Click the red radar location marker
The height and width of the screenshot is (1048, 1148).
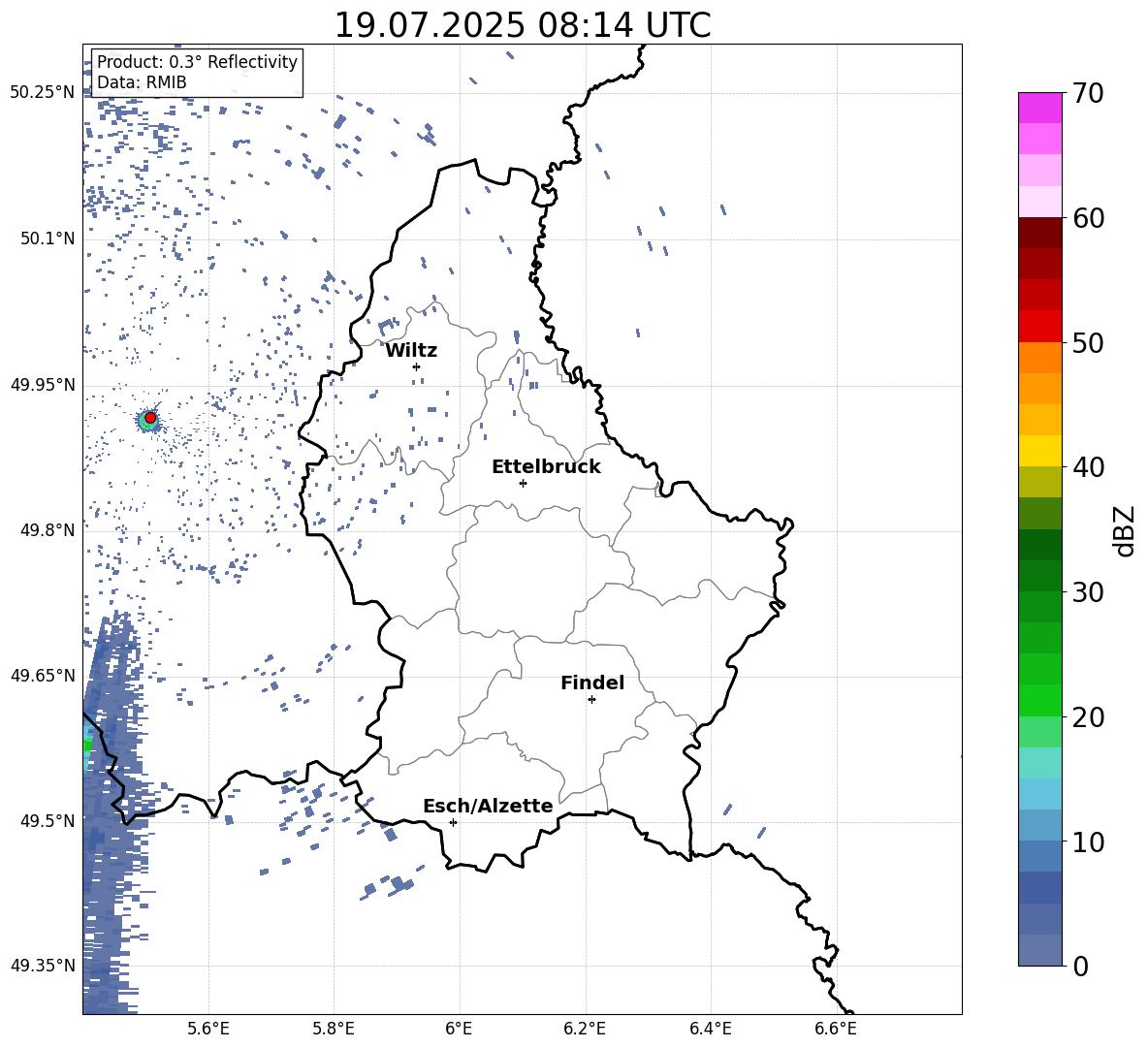click(x=150, y=418)
